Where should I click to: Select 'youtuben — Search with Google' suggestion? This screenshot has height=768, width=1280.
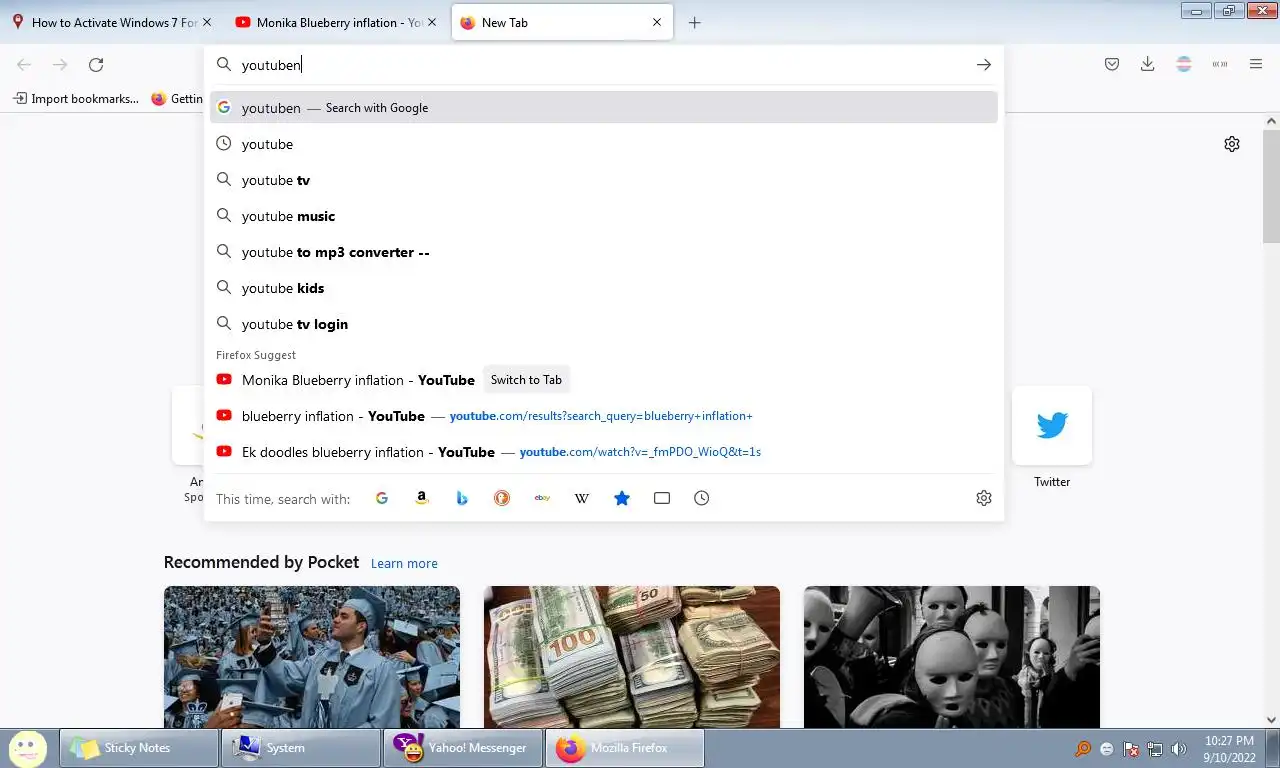(604, 108)
